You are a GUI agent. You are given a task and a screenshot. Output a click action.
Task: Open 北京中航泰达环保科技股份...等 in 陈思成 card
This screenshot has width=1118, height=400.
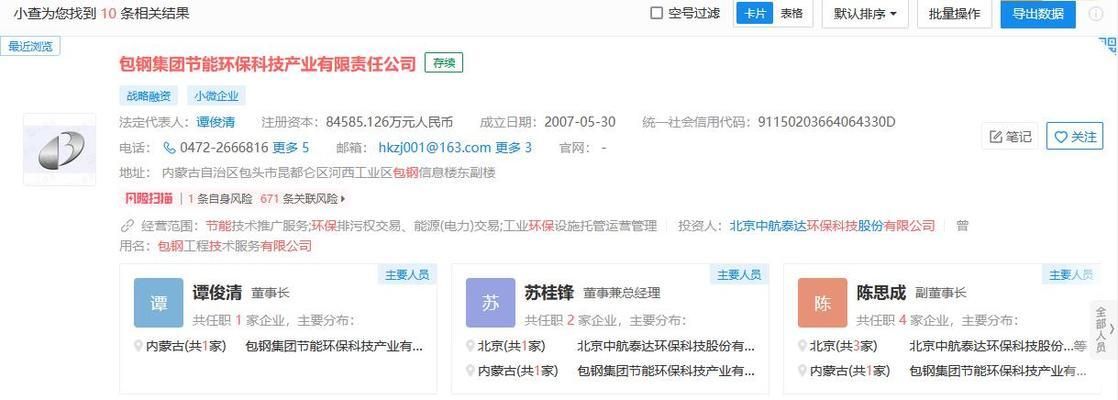(998, 347)
